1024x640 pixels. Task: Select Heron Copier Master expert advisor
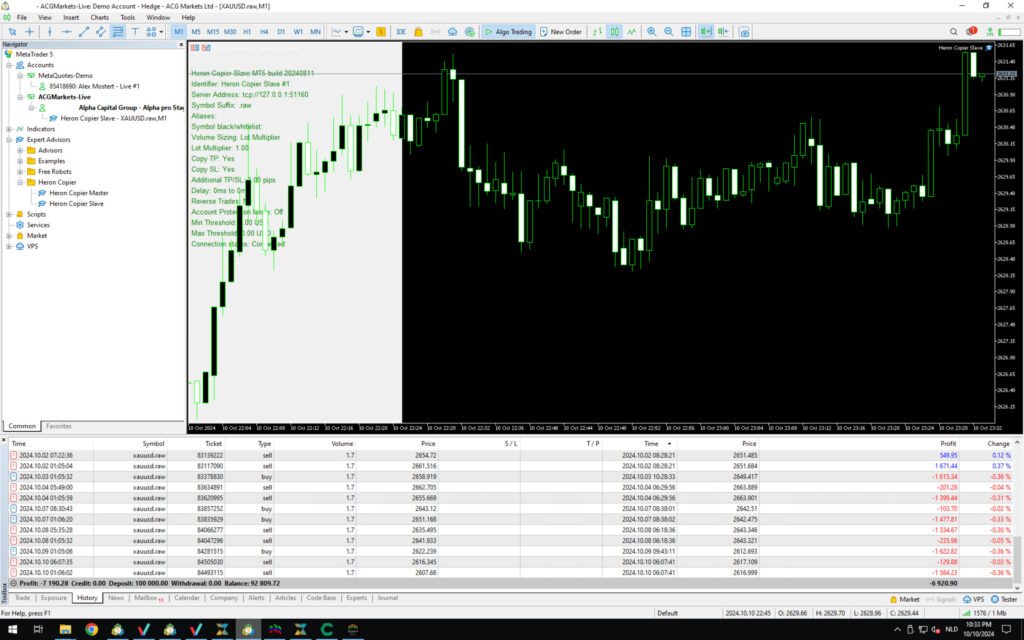tap(78, 193)
